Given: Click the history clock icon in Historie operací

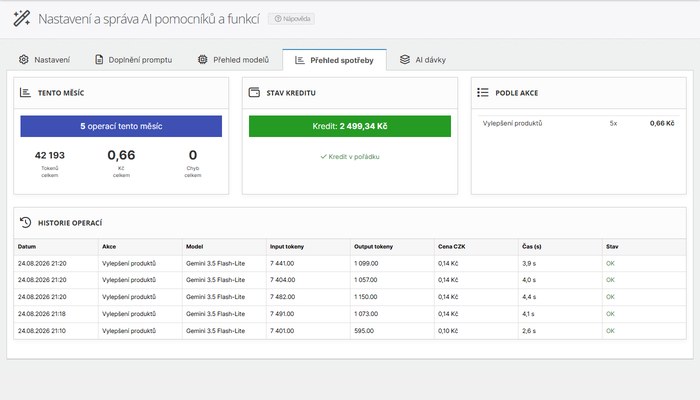Looking at the screenshot, I should pos(25,222).
